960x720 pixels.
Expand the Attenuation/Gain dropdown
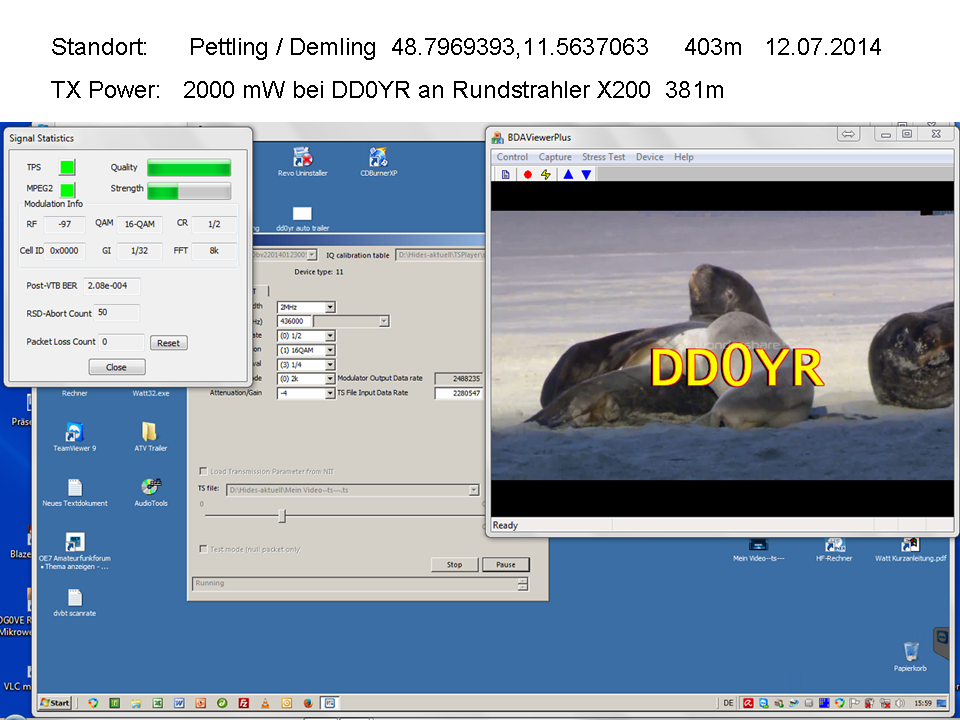point(331,394)
